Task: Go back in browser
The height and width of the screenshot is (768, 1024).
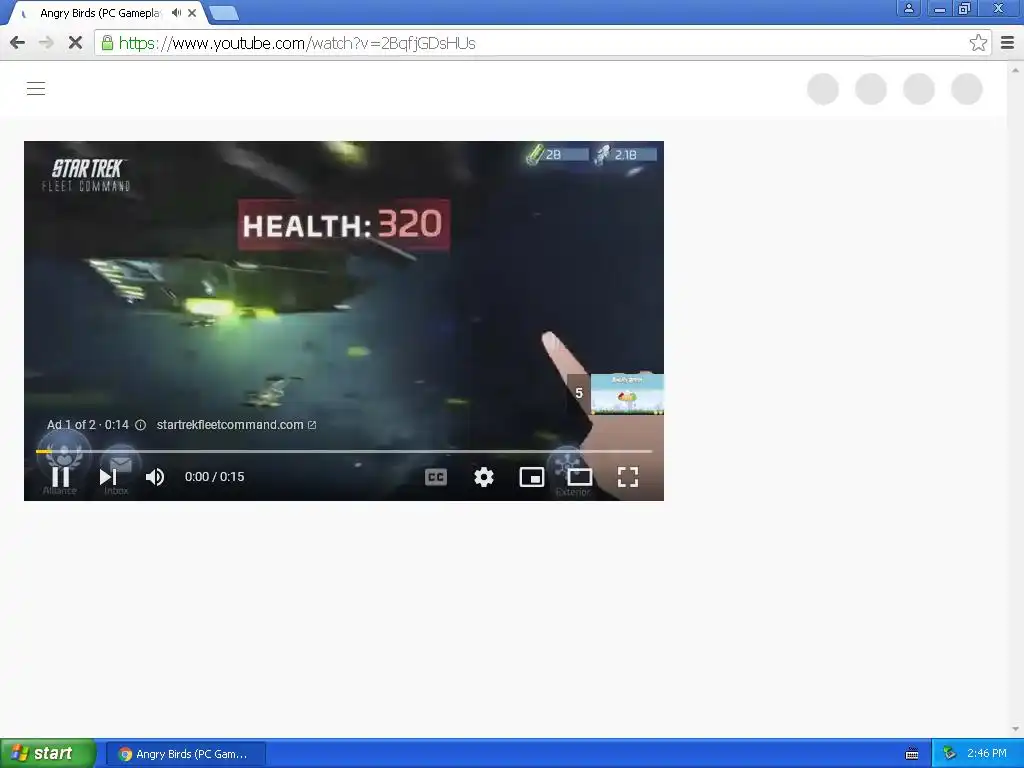Action: coord(18,43)
